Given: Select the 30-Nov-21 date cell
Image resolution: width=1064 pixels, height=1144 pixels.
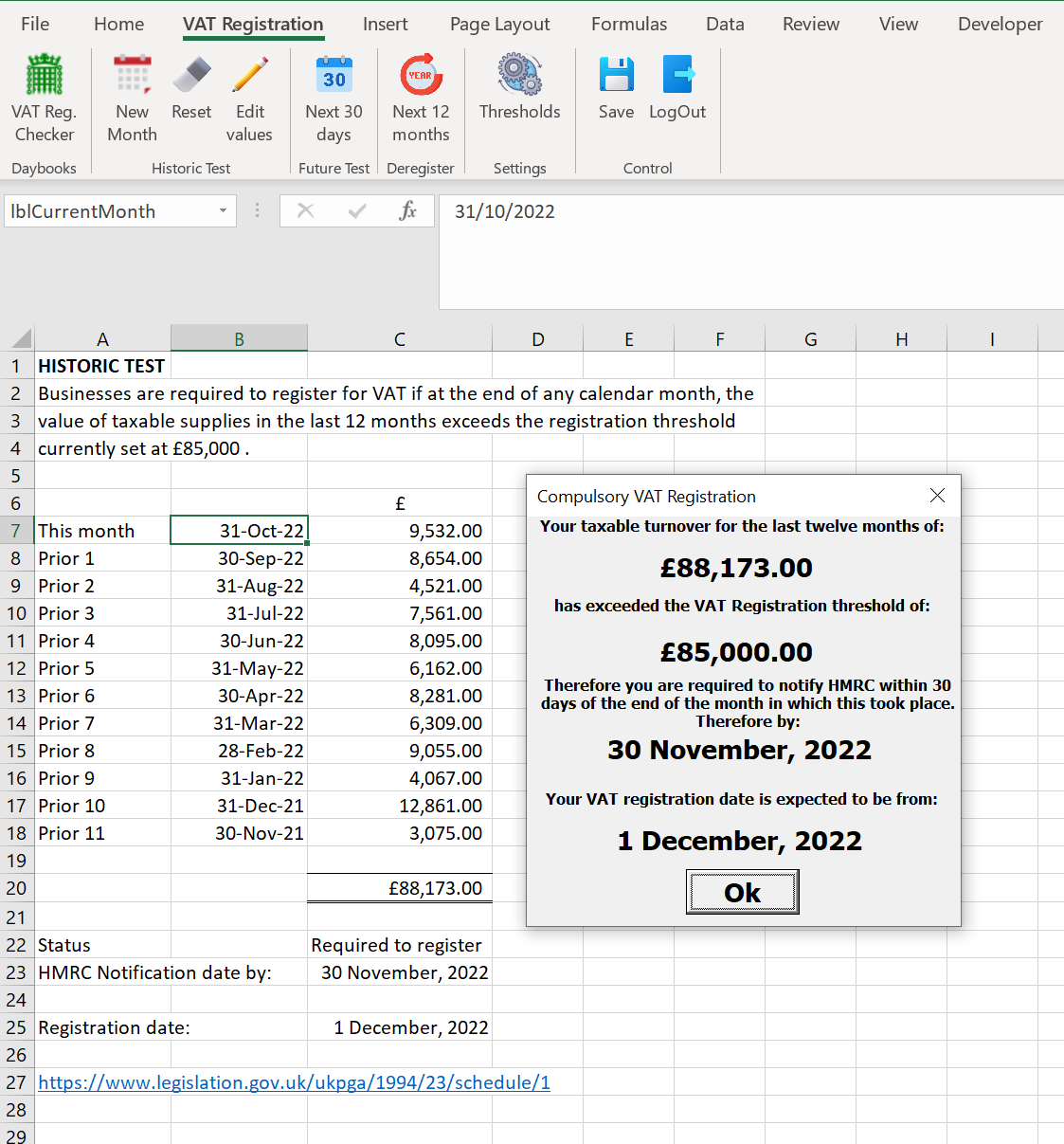Looking at the screenshot, I should click(x=239, y=833).
